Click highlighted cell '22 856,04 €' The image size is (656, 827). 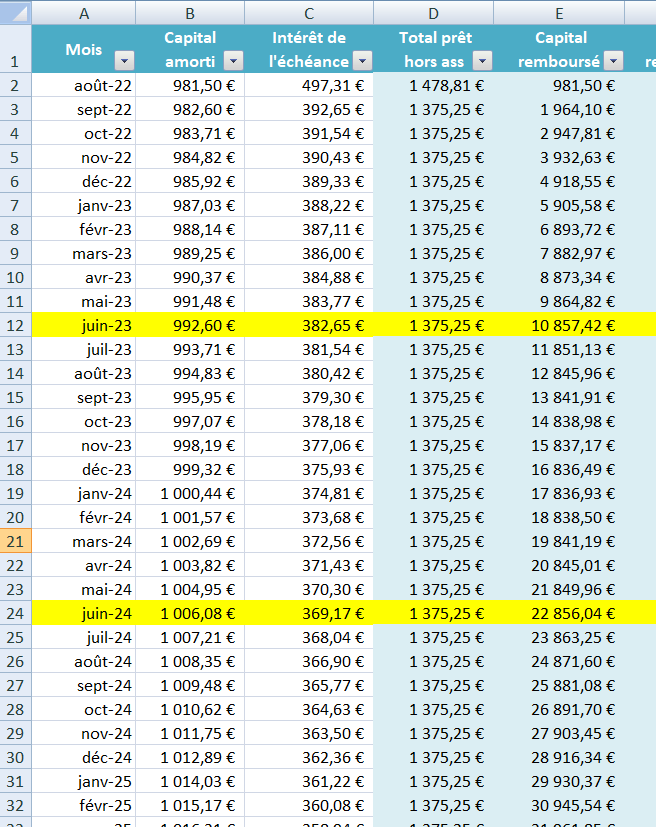click(x=559, y=613)
